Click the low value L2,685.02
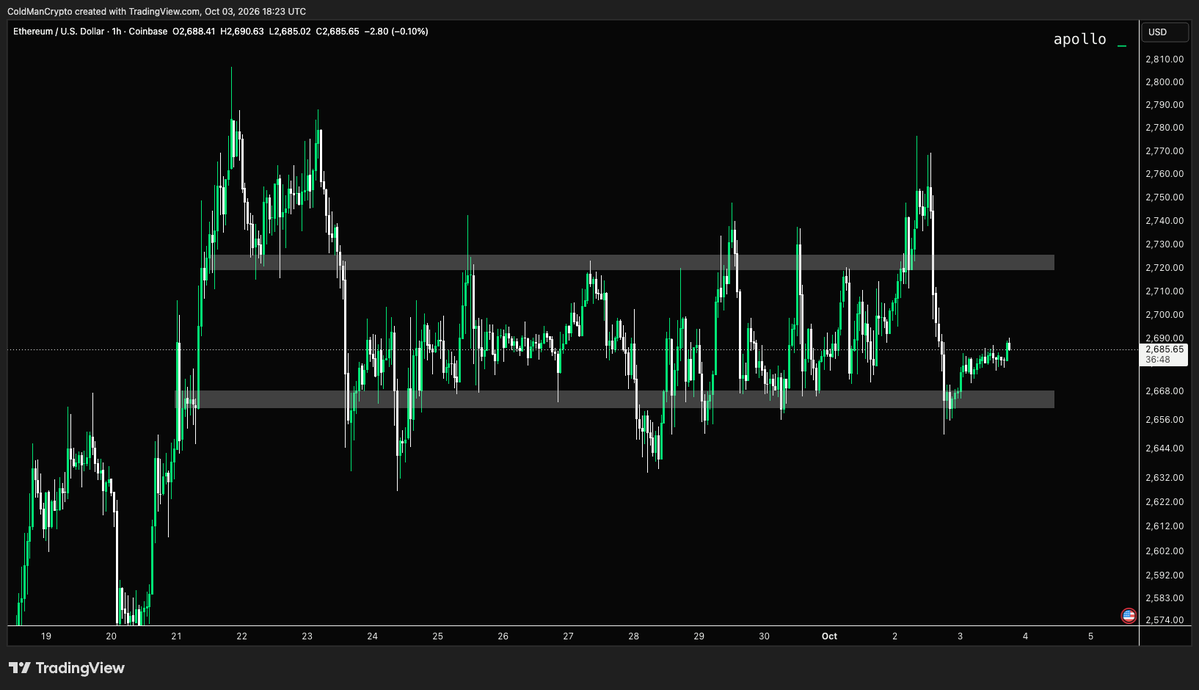 290,31
